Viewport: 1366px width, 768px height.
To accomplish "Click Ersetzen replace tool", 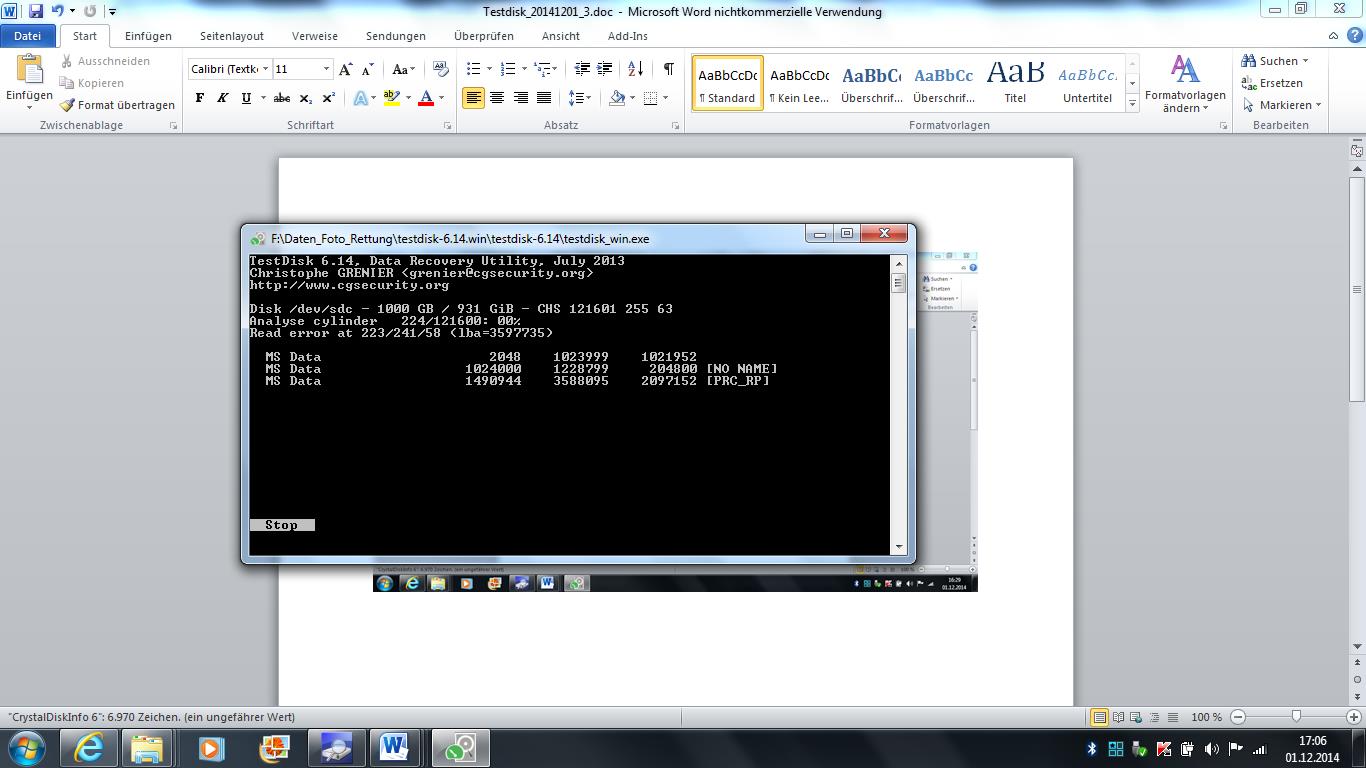I will (x=1272, y=83).
